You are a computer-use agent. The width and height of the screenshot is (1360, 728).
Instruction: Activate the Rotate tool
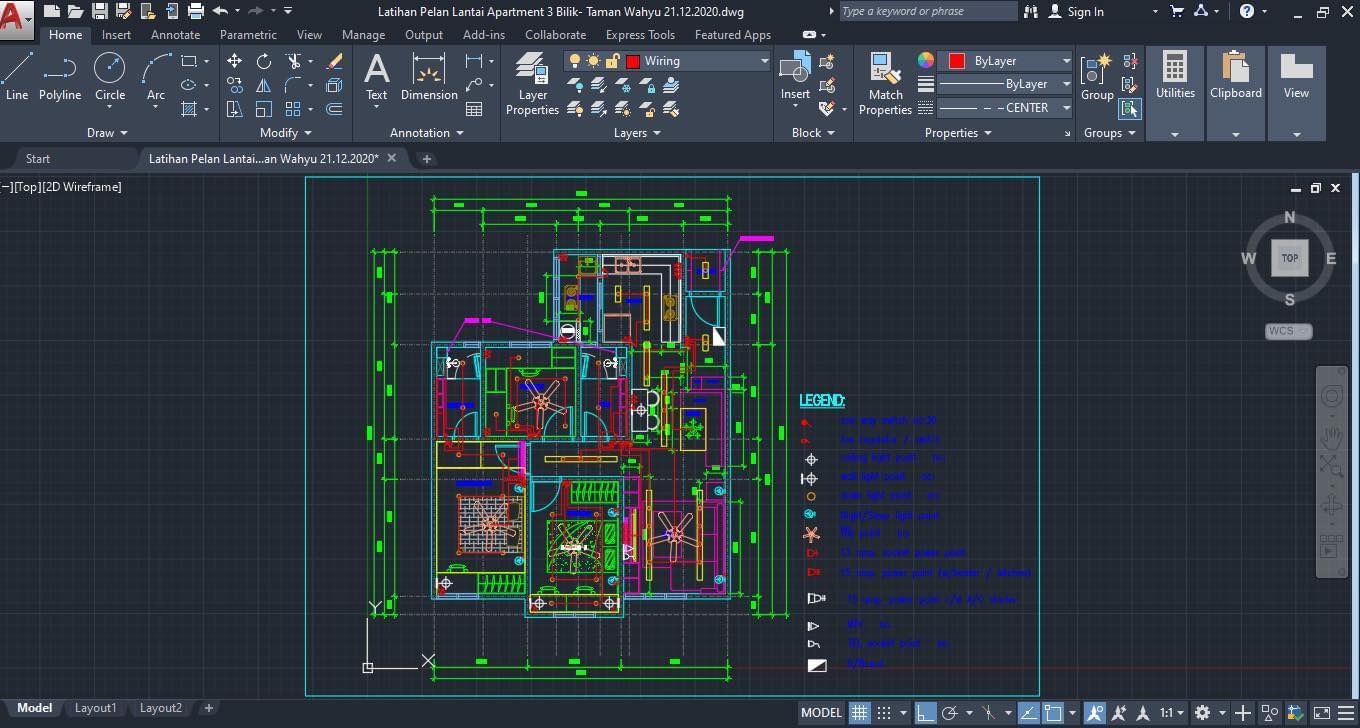pyautogui.click(x=264, y=61)
